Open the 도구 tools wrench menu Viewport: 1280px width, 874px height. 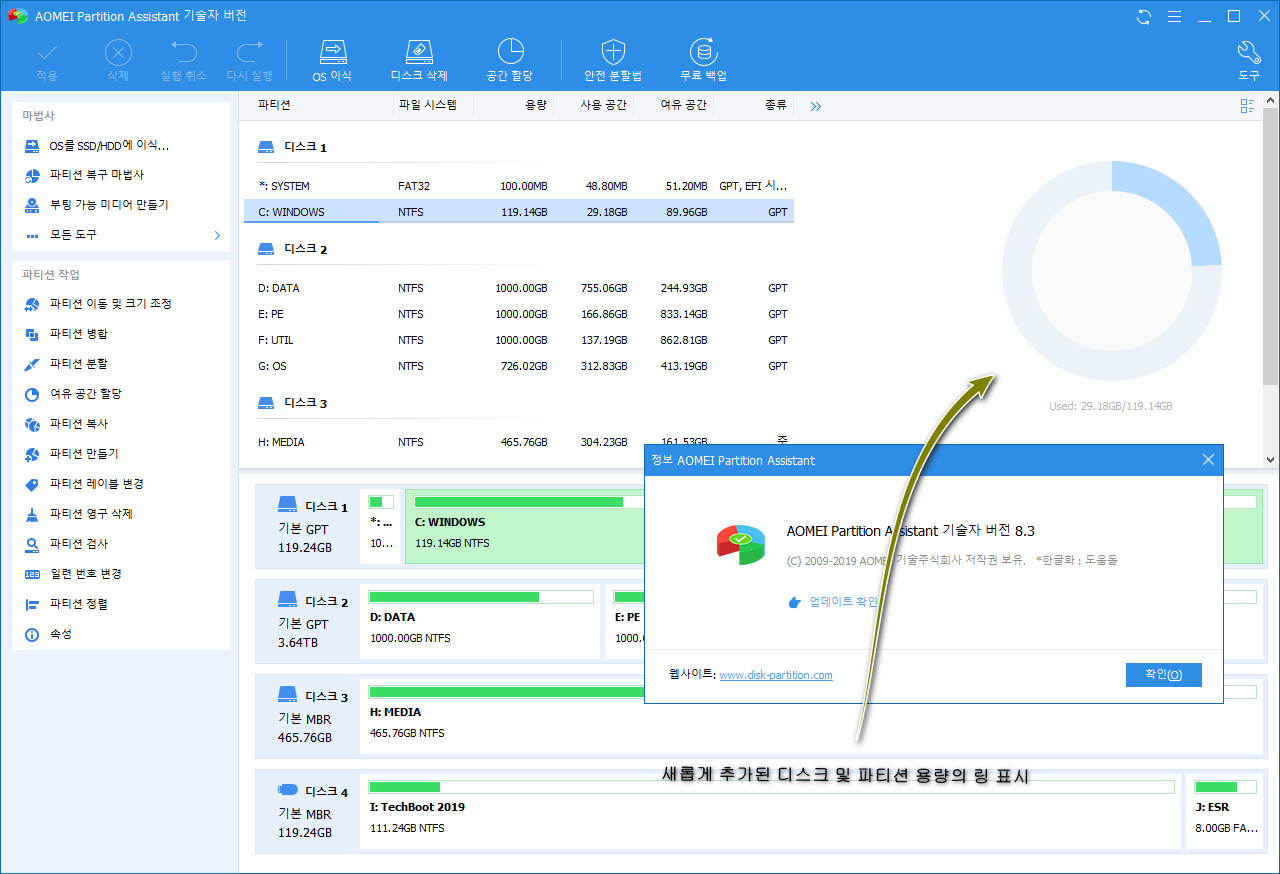(1249, 61)
